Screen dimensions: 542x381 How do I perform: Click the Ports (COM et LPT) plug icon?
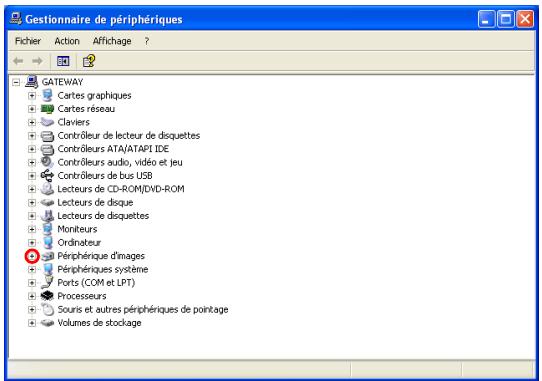(47, 282)
